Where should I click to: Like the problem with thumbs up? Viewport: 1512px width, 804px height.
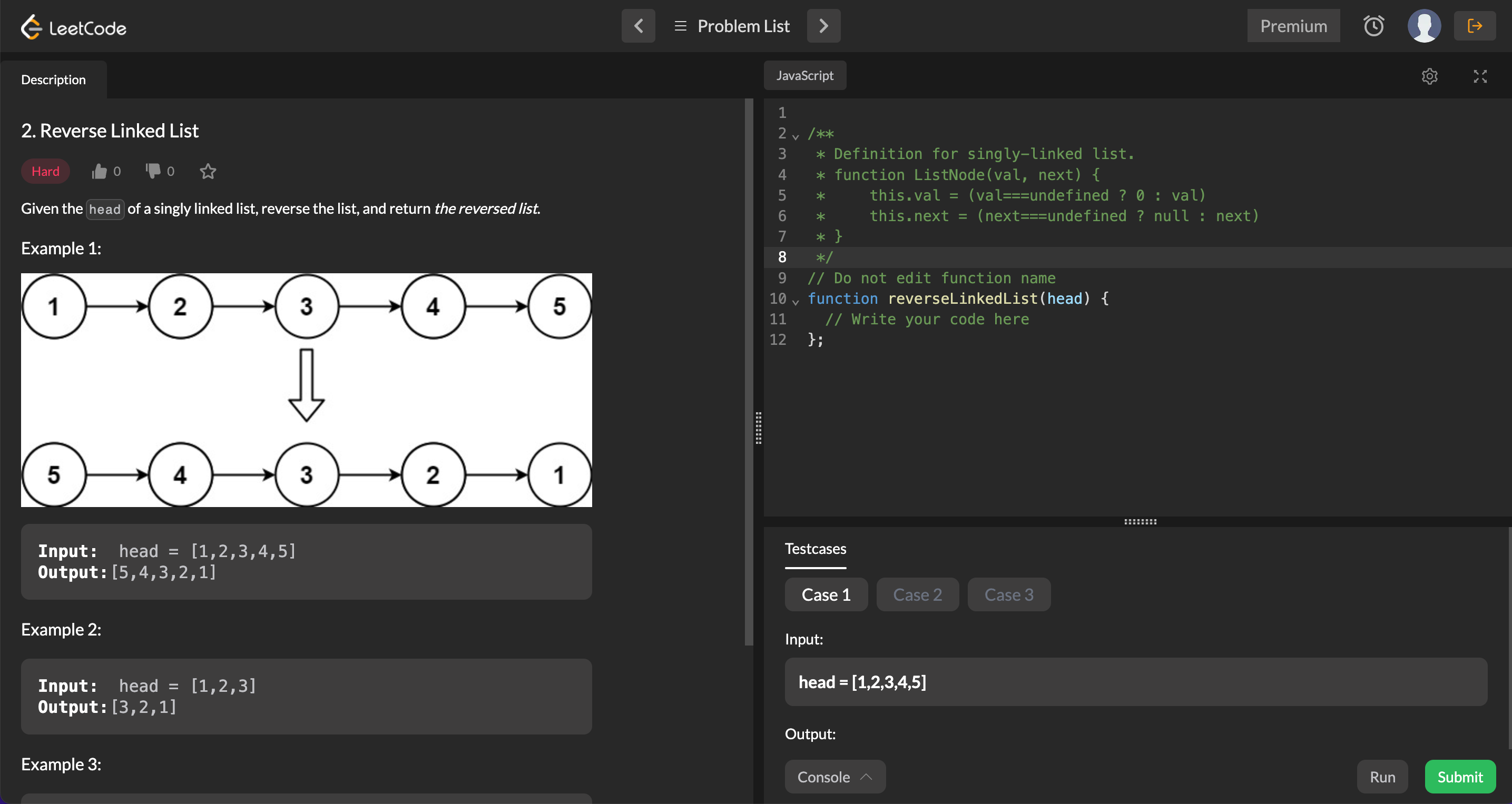point(99,171)
